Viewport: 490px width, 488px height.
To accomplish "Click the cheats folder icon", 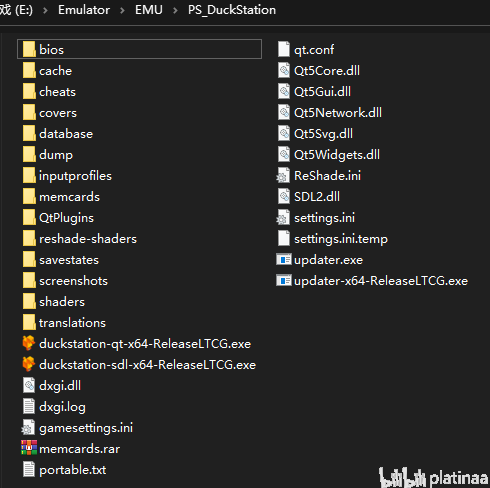I will (29, 92).
